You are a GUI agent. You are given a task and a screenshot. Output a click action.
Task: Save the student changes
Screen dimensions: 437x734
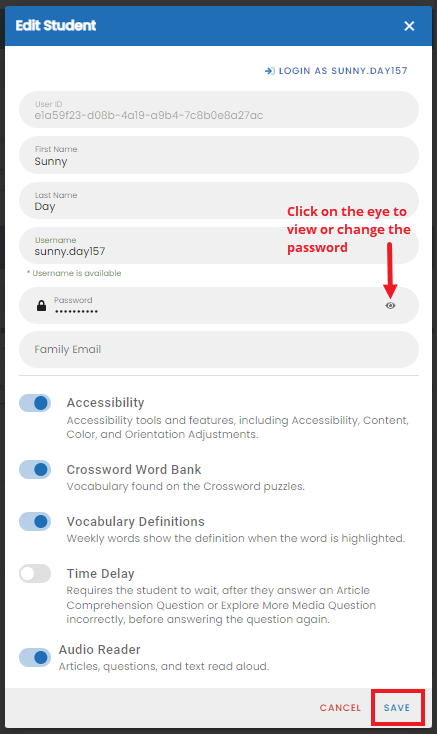397,707
